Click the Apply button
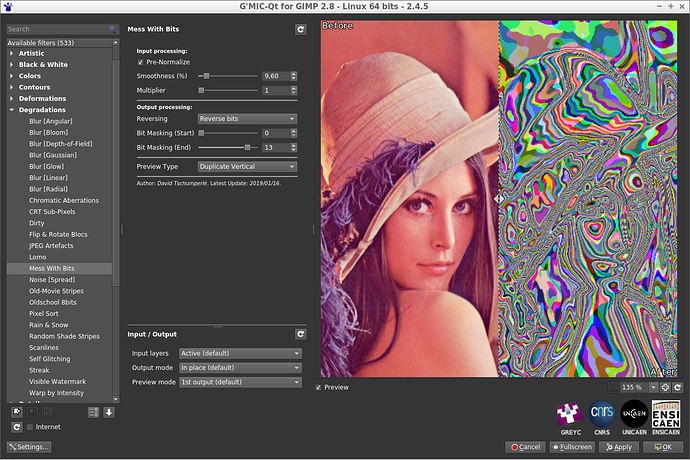Viewport: 690px width, 460px height. point(619,447)
